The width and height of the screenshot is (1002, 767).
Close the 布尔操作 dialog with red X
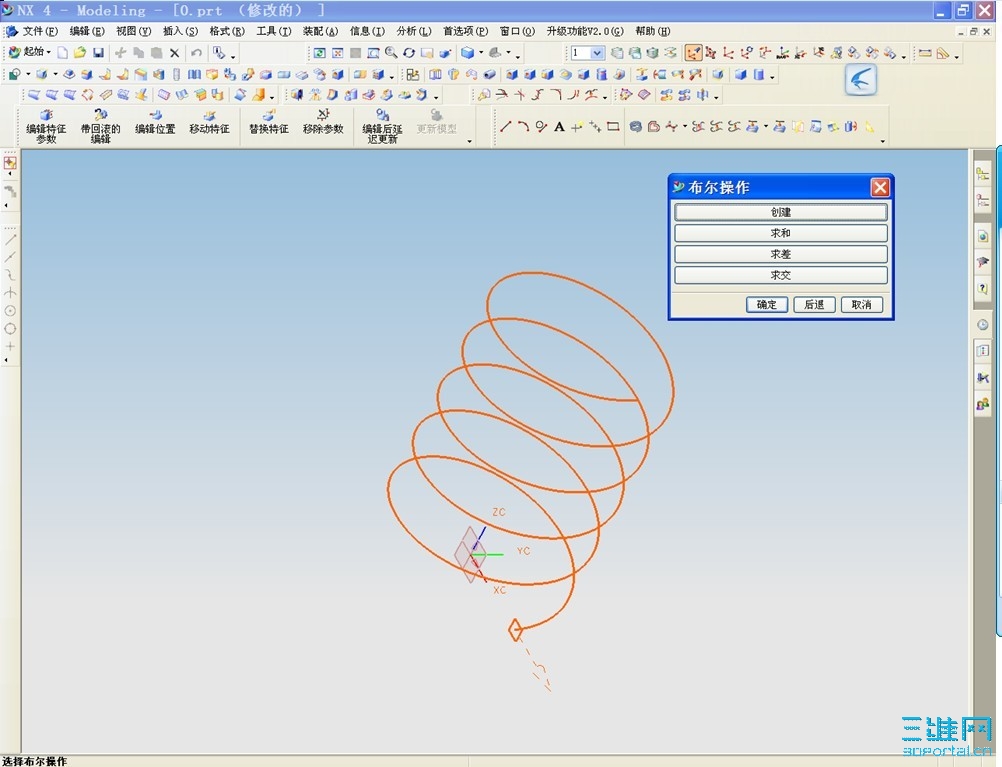(880, 187)
